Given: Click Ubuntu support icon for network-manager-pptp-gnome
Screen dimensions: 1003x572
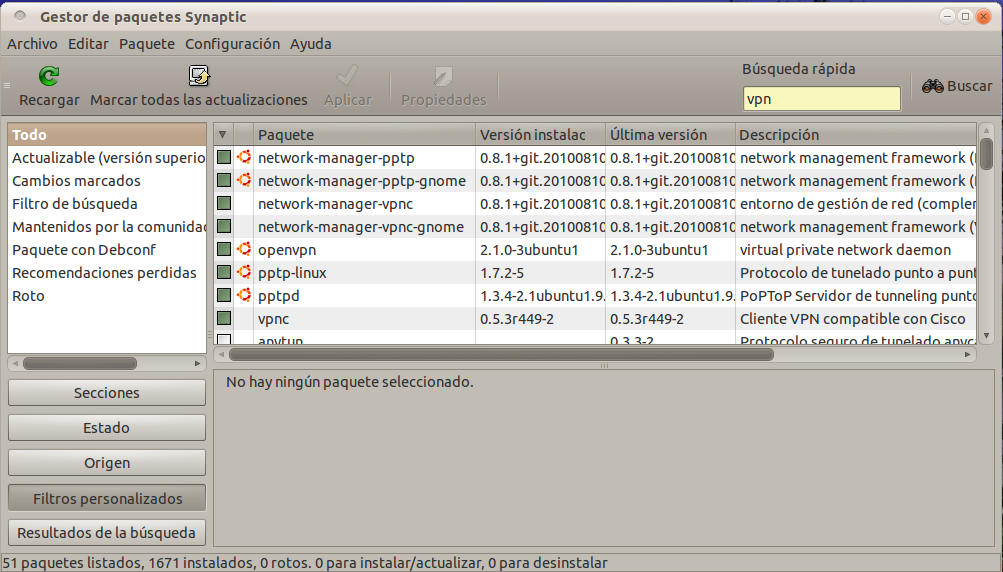Looking at the screenshot, I should [x=244, y=180].
